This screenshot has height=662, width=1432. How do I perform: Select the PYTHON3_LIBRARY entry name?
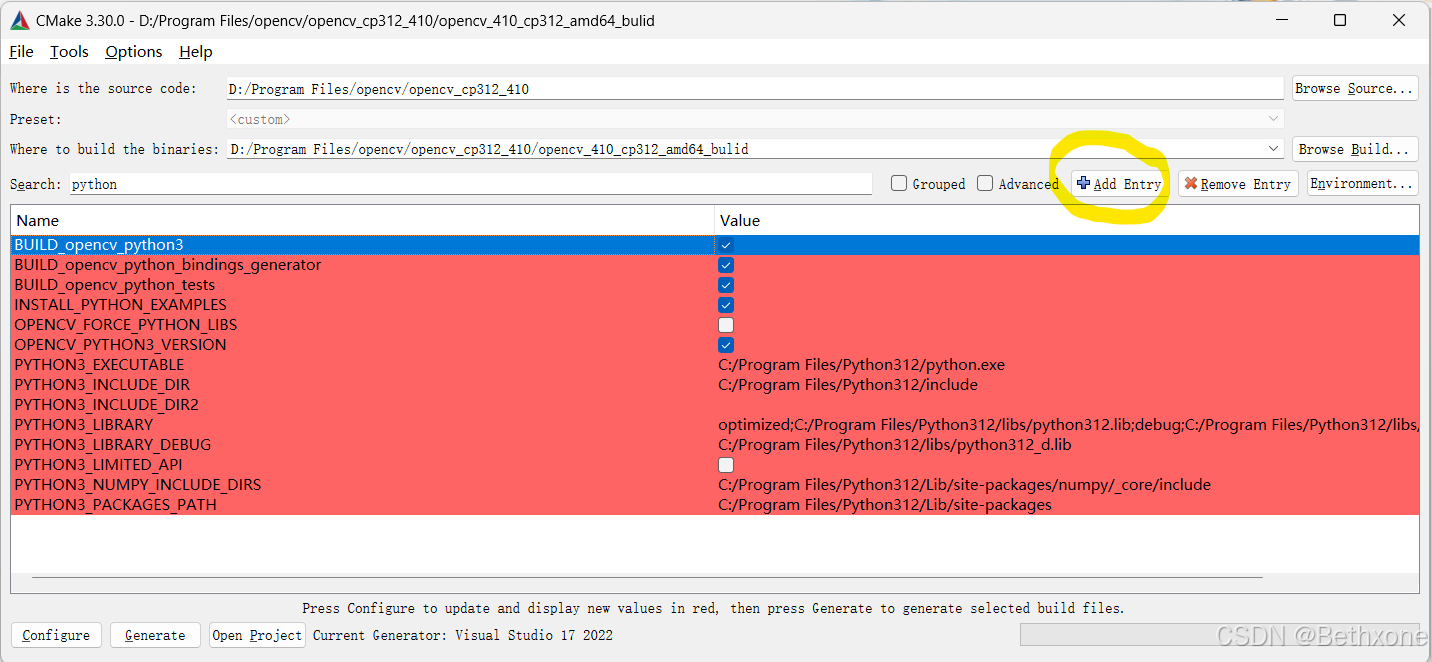pyautogui.click(x=83, y=425)
